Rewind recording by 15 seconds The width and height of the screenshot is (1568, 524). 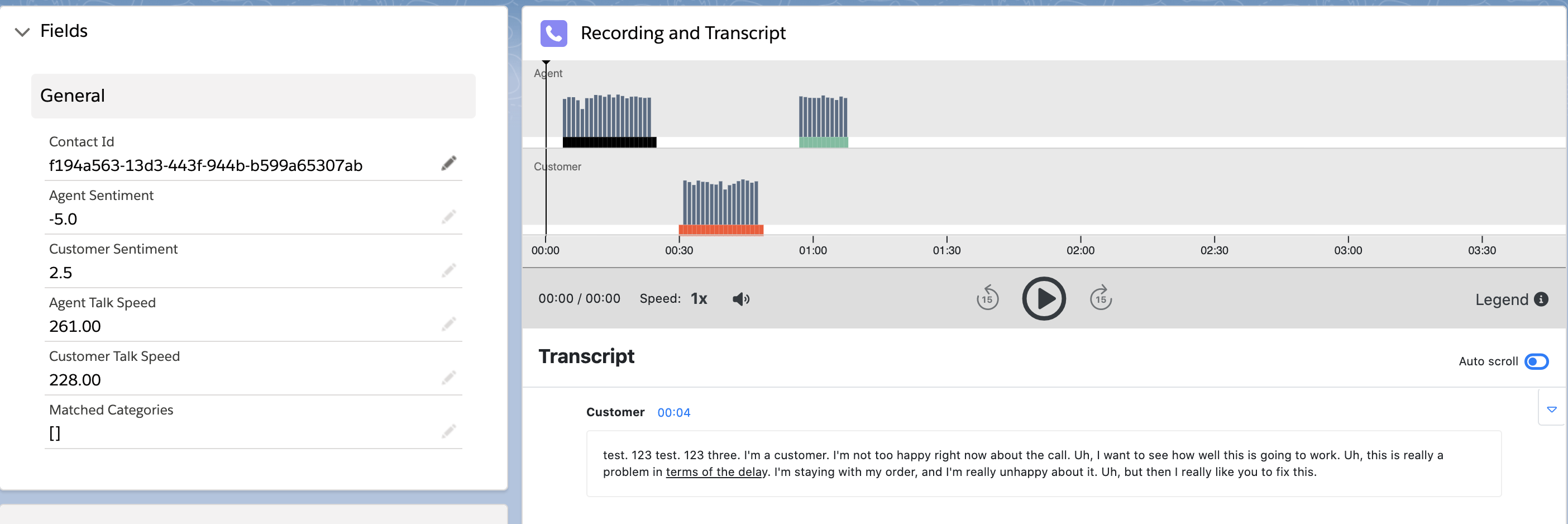[x=987, y=298]
